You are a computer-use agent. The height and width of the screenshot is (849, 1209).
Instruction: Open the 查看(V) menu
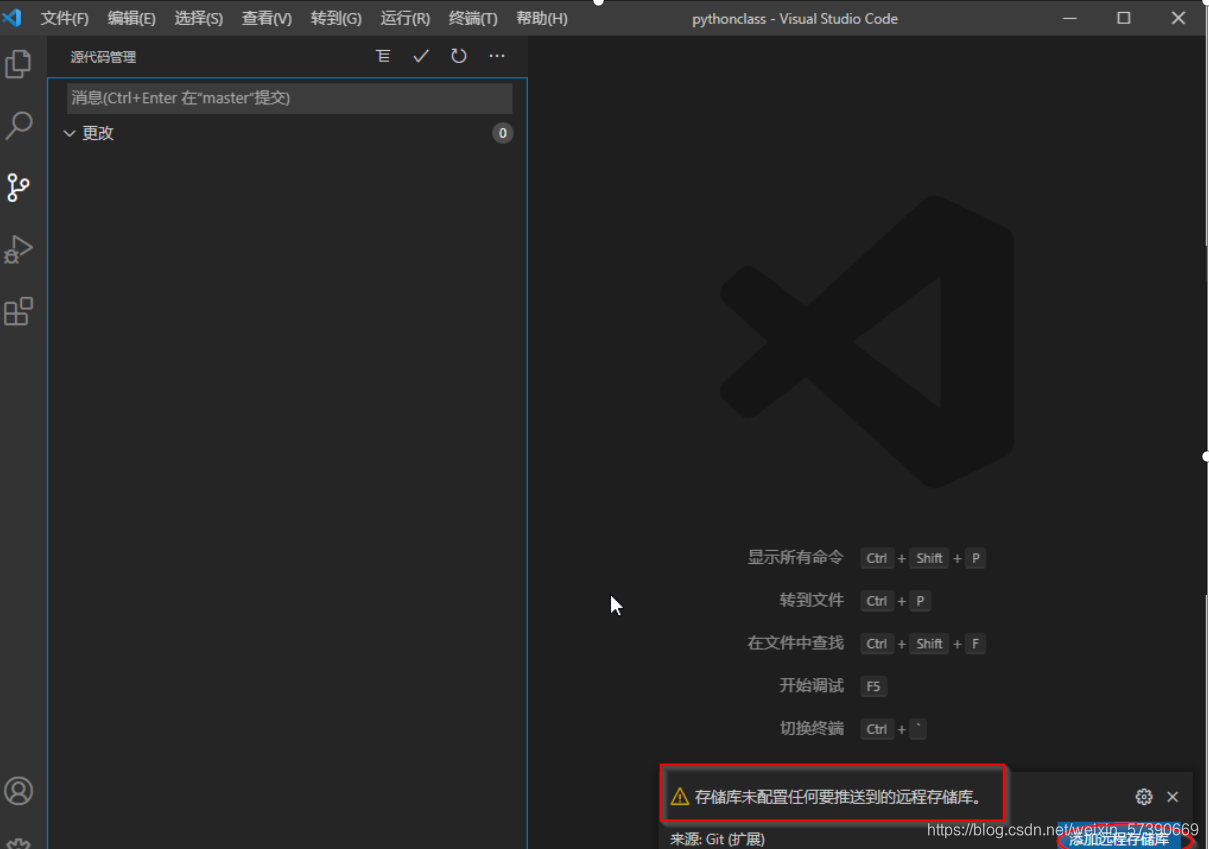pyautogui.click(x=267, y=19)
